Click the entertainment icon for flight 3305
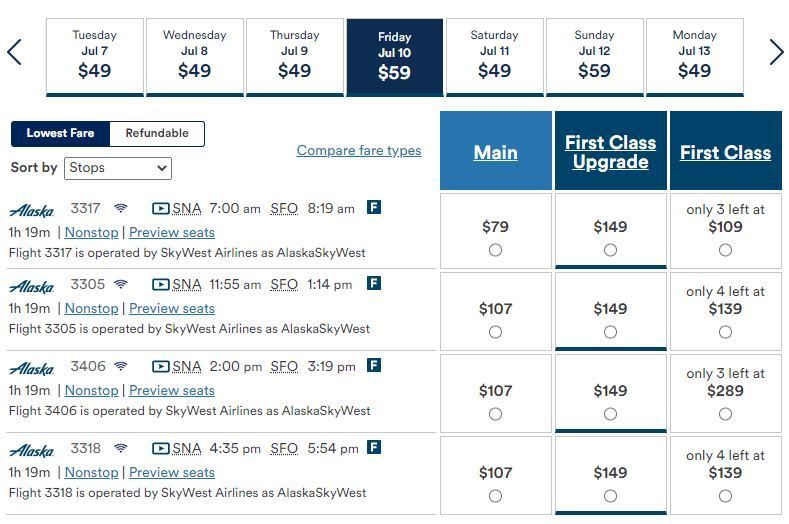The width and height of the screenshot is (789, 524). [x=161, y=285]
